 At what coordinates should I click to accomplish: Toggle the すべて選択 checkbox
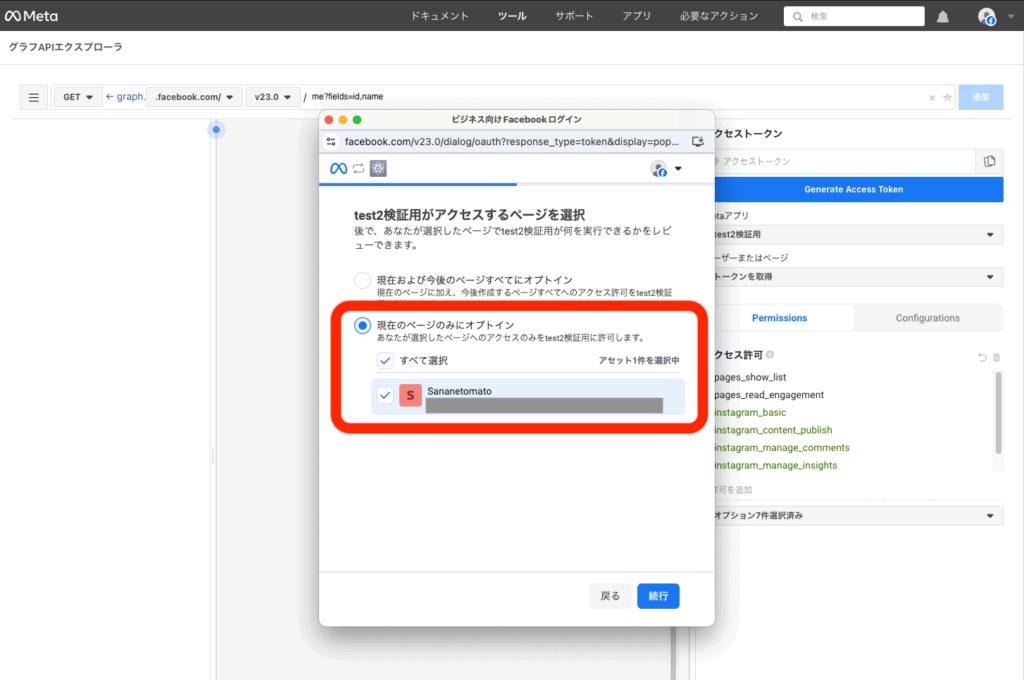(385, 361)
